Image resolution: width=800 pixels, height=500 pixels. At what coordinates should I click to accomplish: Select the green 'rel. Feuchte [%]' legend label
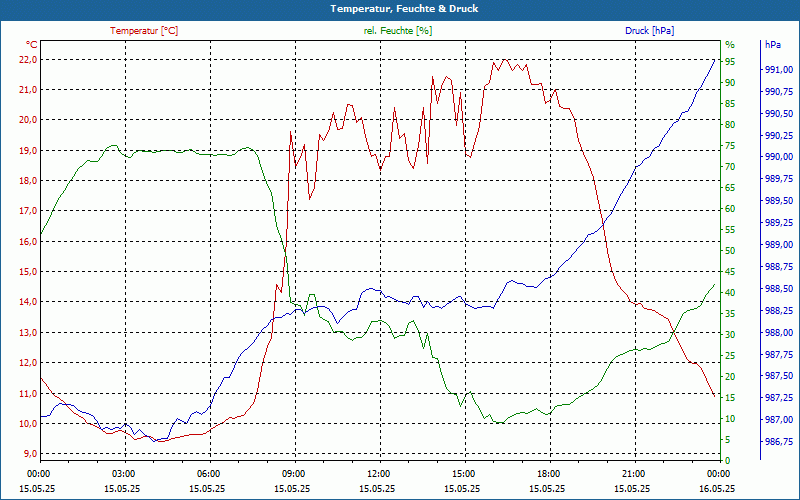tap(398, 31)
